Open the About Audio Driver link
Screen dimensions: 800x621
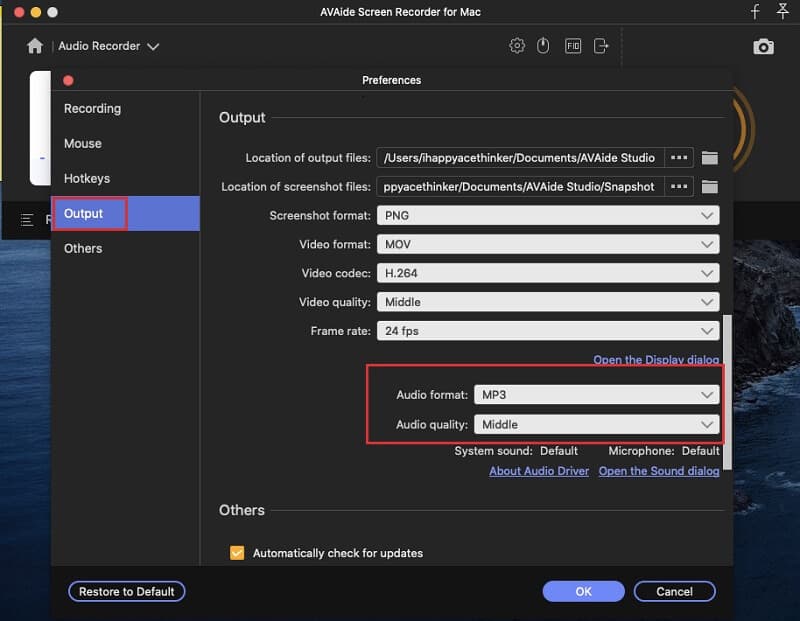click(x=539, y=471)
